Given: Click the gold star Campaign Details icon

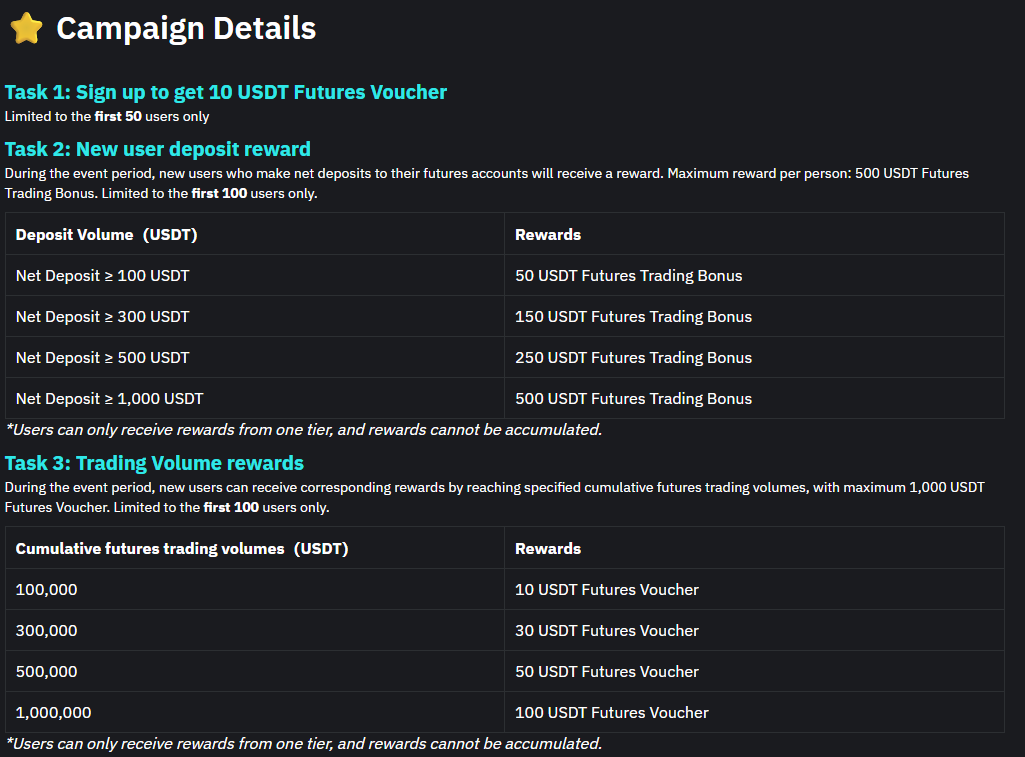Looking at the screenshot, I should (x=25, y=27).
